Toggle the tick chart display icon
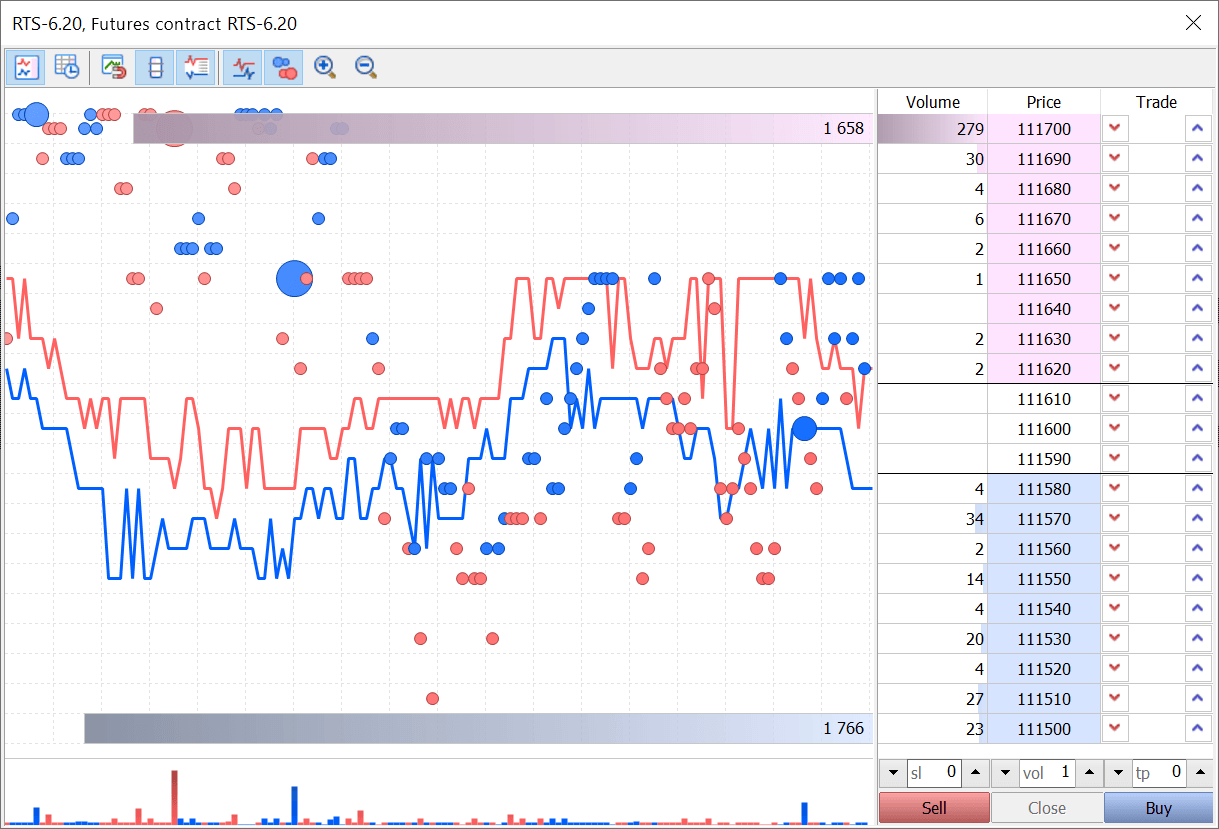The height and width of the screenshot is (829, 1219). [25, 67]
